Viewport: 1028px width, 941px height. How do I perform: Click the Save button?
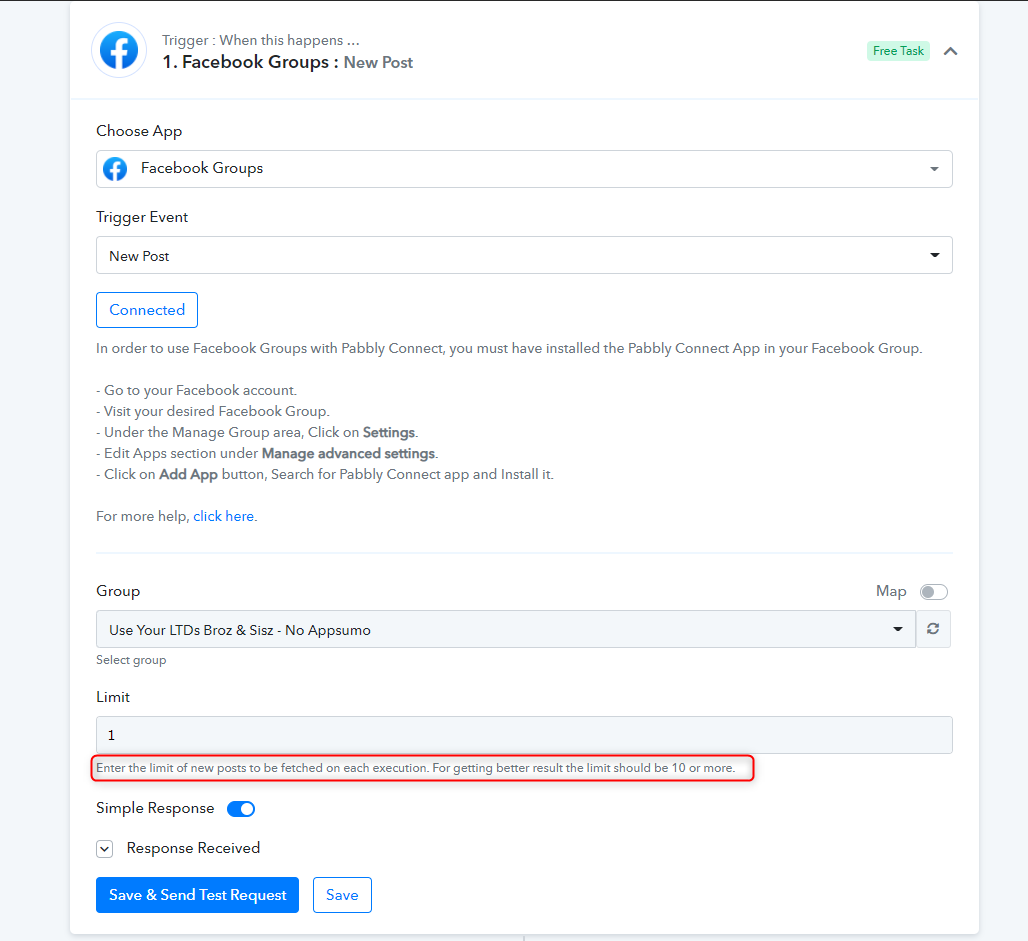click(342, 895)
